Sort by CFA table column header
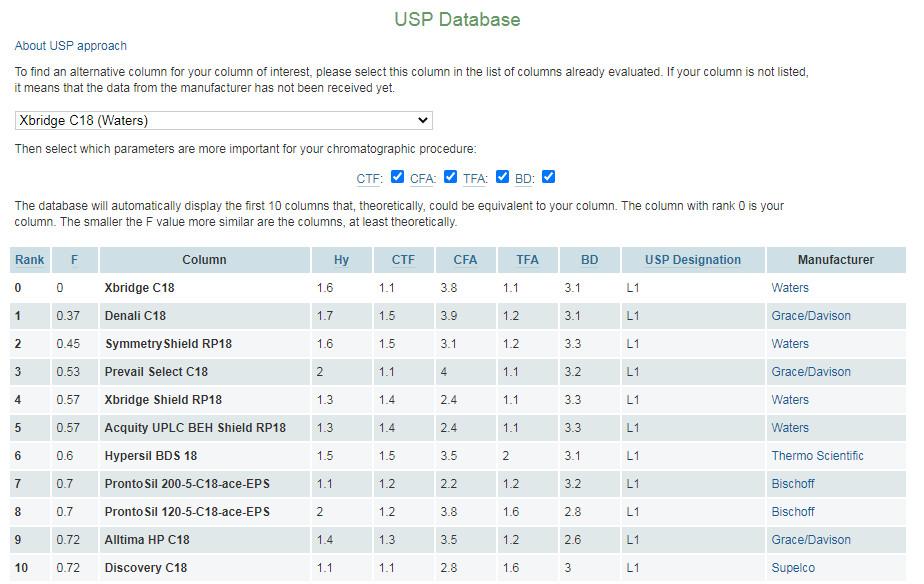The height and width of the screenshot is (584, 924). click(x=465, y=260)
